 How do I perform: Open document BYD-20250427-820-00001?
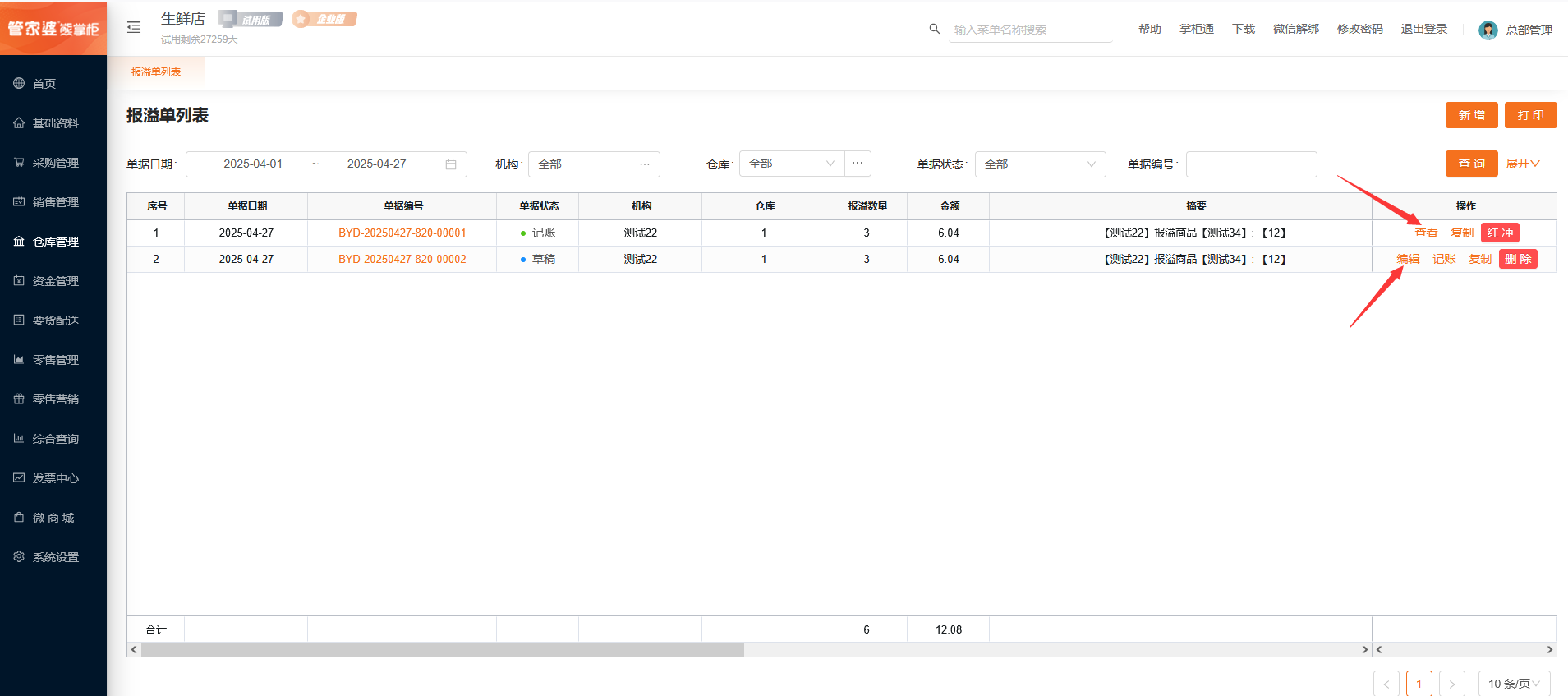point(402,233)
